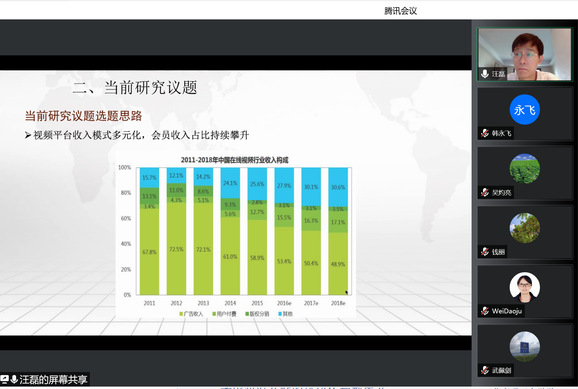The image size is (578, 389).
Task: Click 汪磊's active microphone icon
Action: tap(485, 74)
